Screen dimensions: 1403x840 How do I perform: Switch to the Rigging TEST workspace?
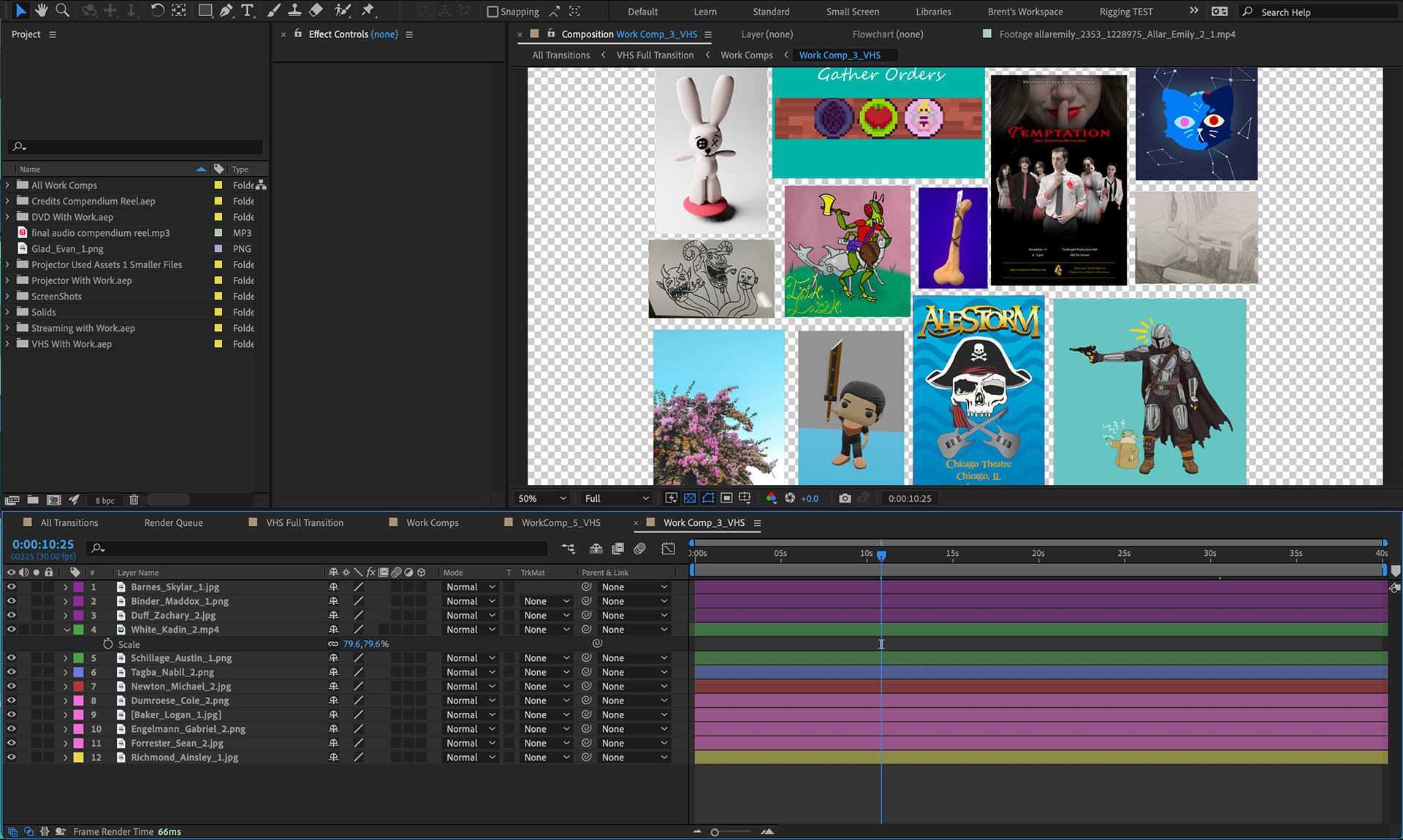pyautogui.click(x=1126, y=12)
